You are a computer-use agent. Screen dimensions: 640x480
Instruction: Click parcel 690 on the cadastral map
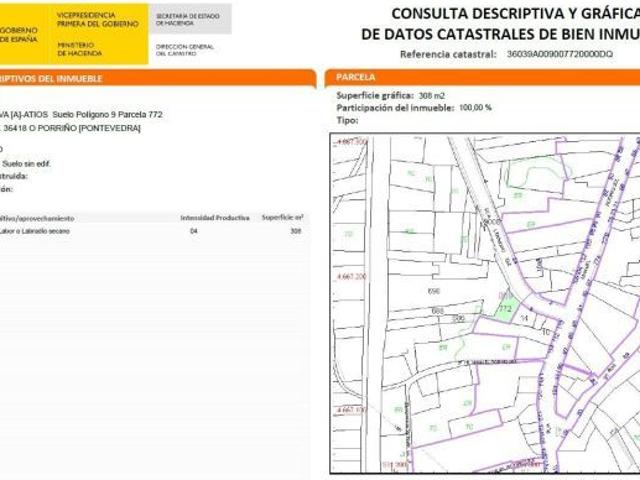pyautogui.click(x=434, y=291)
